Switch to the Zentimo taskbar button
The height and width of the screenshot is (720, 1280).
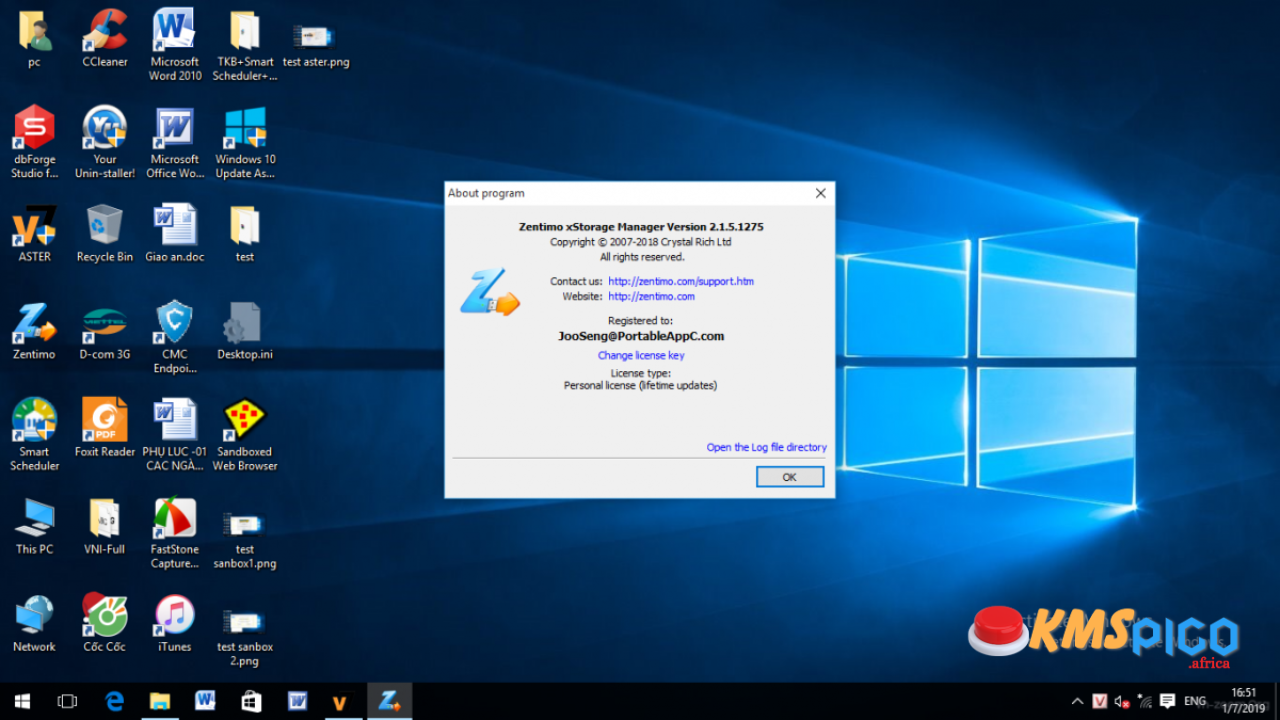click(389, 701)
